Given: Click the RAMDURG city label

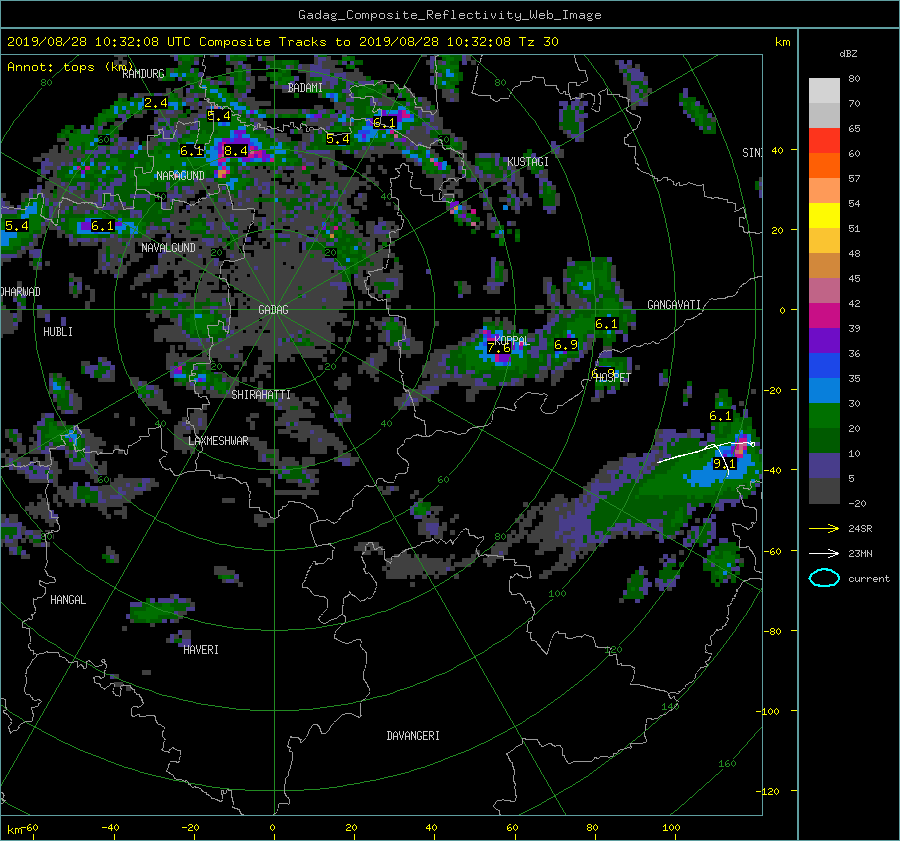Looking at the screenshot, I should coord(143,74).
